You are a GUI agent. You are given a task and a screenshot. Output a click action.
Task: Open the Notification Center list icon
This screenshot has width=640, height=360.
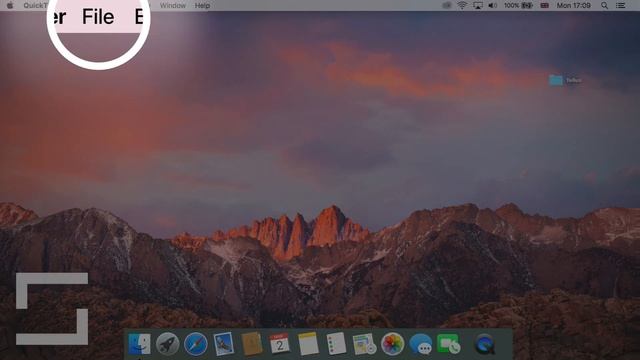coord(621,5)
